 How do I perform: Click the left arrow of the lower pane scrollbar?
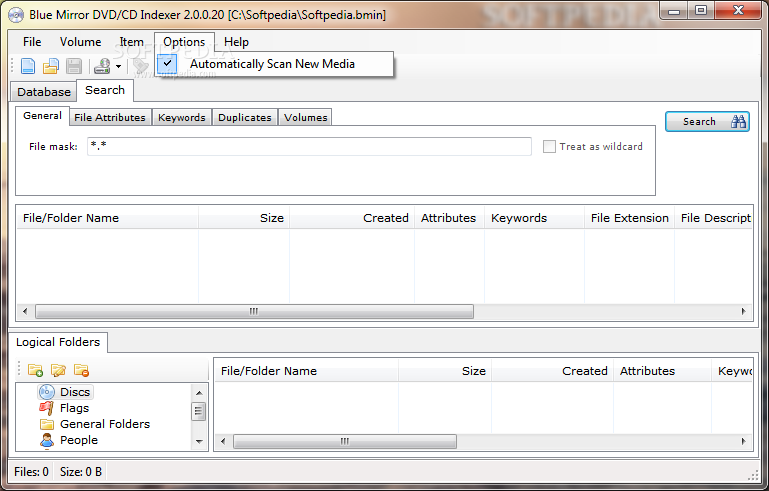click(223, 441)
